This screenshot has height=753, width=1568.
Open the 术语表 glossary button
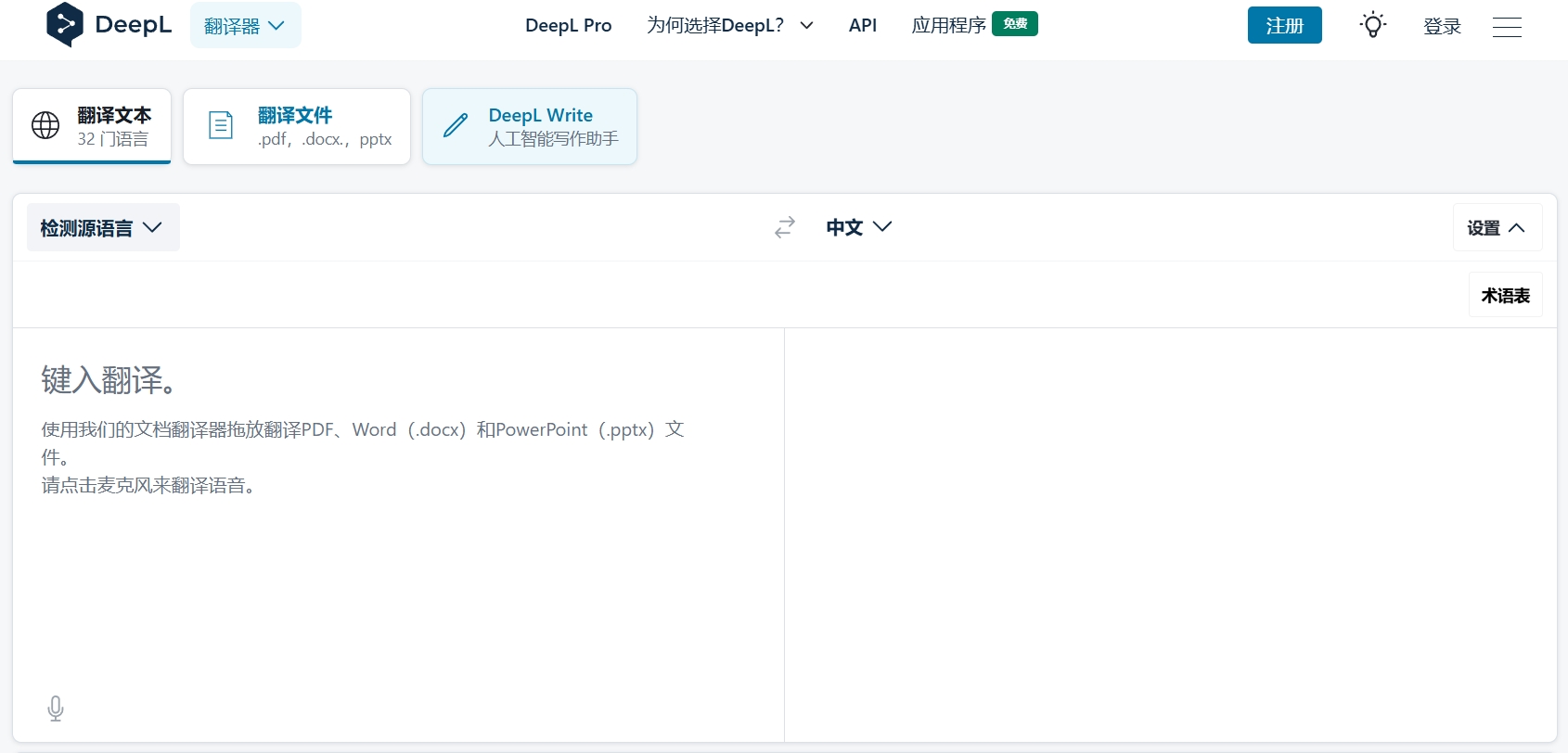click(x=1505, y=295)
